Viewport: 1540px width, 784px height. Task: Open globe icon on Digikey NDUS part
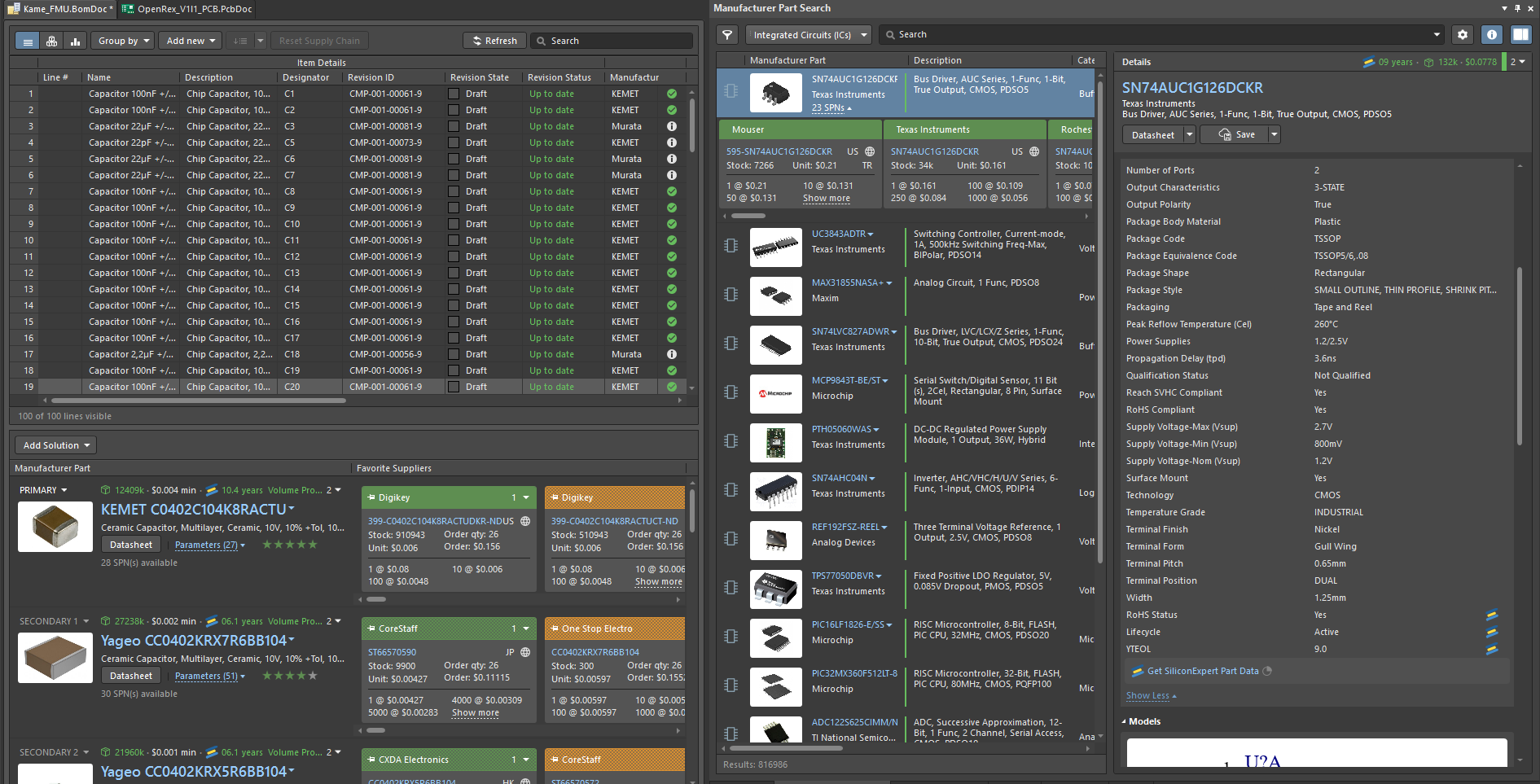(525, 521)
